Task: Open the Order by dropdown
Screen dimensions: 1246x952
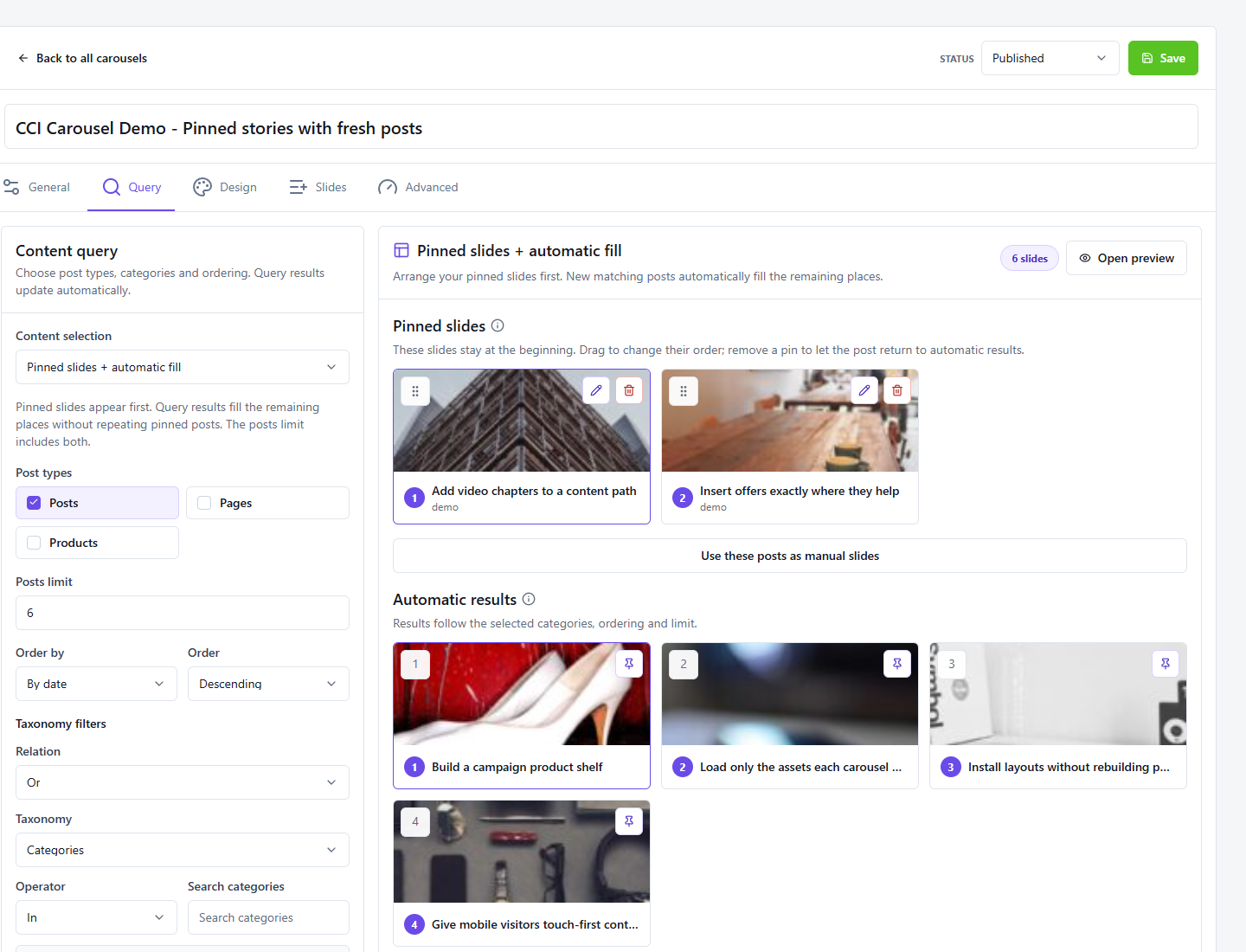Action: coord(96,684)
